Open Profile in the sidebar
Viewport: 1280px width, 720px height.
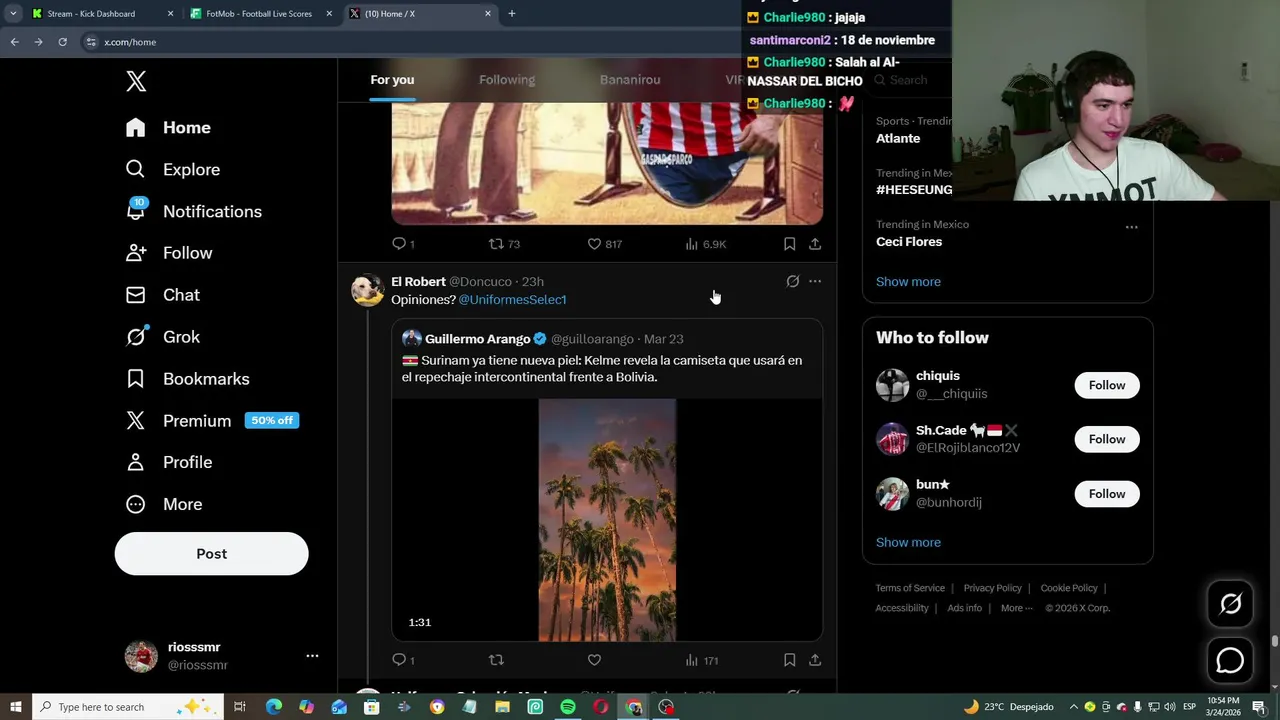(x=168, y=462)
